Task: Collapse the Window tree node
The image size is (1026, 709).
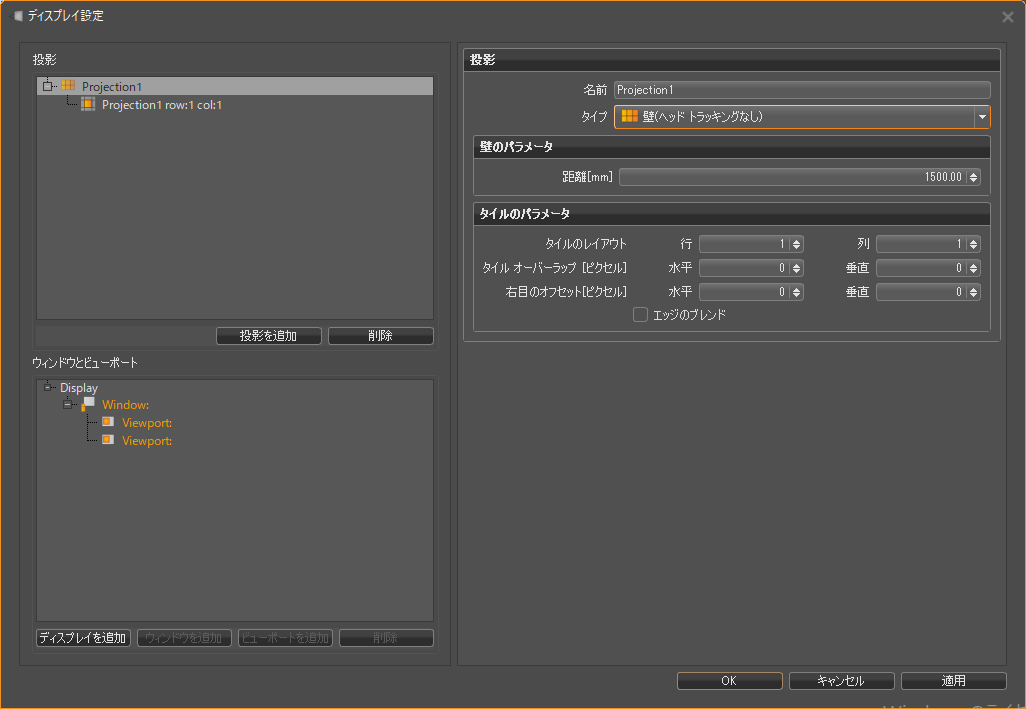Action: (x=67, y=404)
